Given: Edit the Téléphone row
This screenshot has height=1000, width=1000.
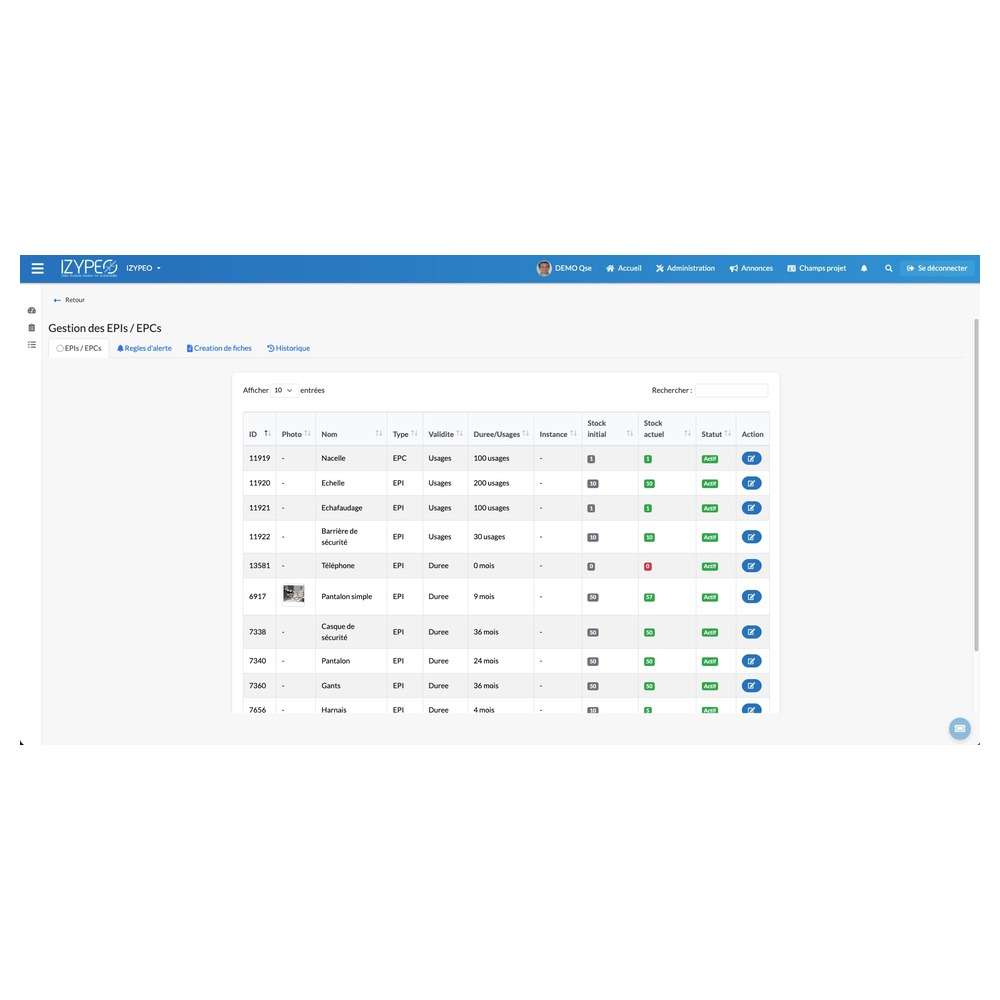Looking at the screenshot, I should (751, 566).
